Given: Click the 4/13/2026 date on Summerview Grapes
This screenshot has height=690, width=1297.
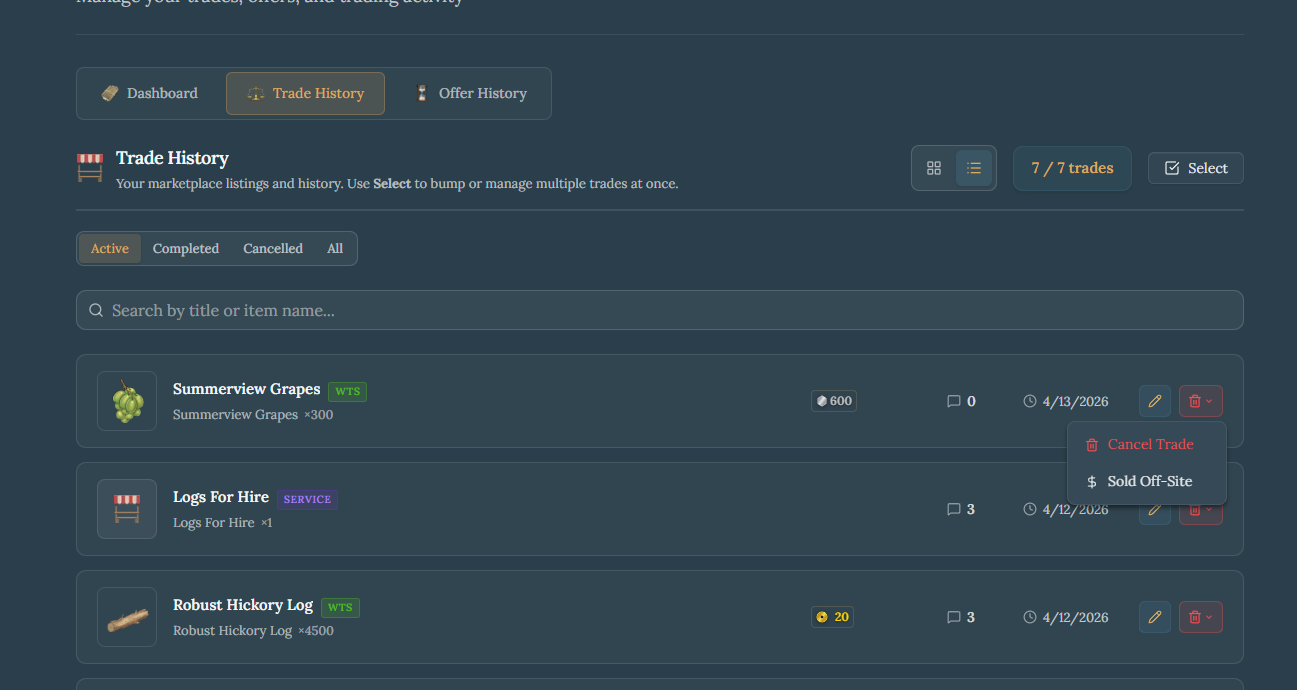Looking at the screenshot, I should tap(1075, 401).
